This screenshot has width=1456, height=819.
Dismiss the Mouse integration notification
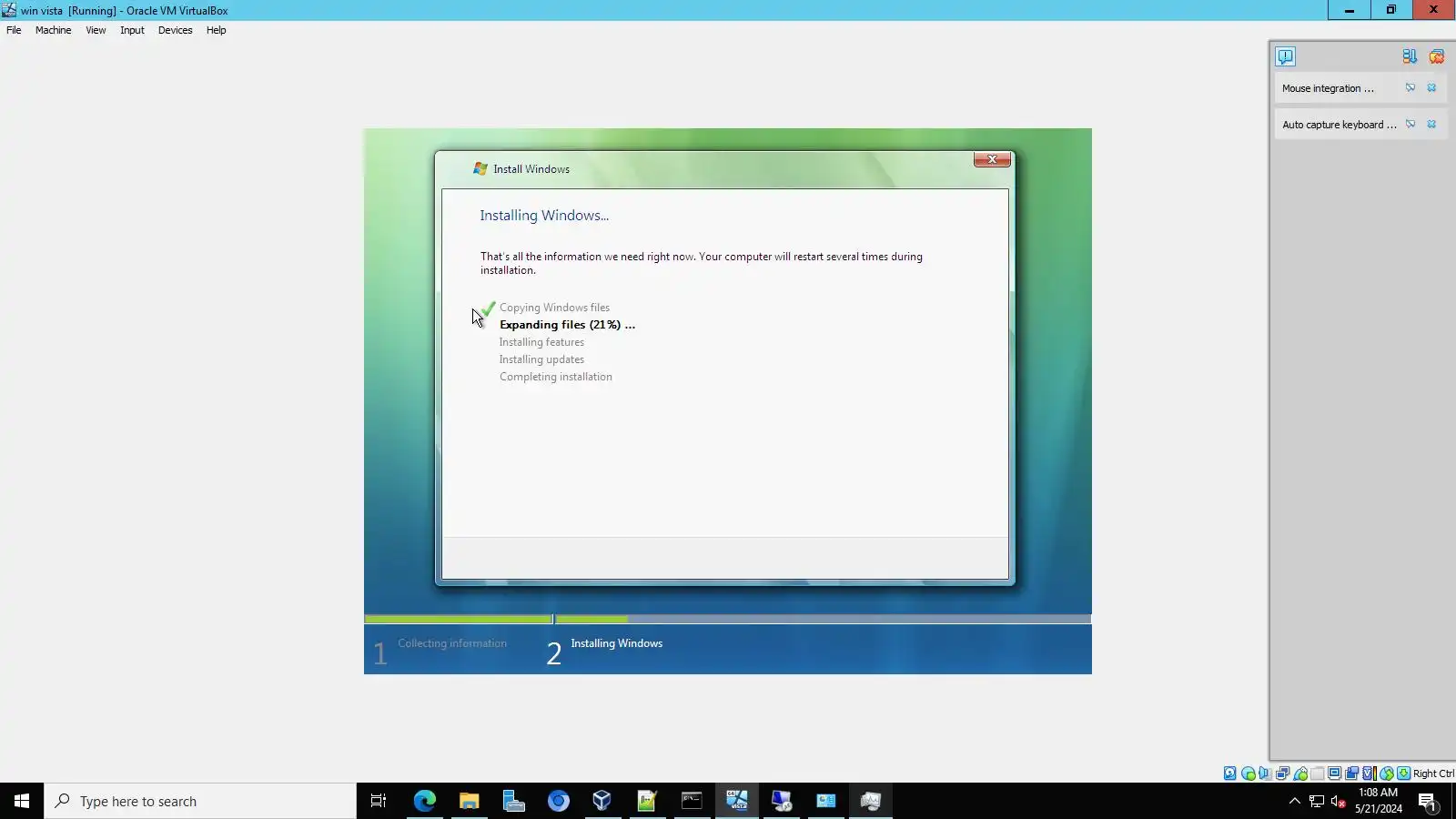coord(1431,88)
